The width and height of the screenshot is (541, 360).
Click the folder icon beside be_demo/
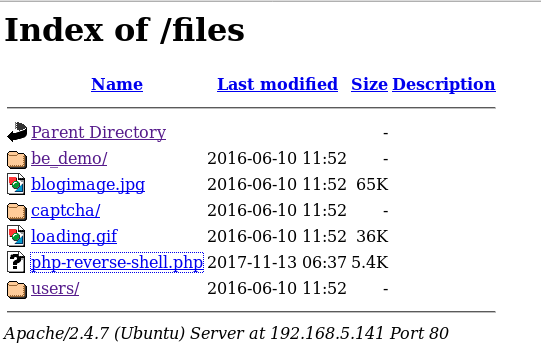17,159
